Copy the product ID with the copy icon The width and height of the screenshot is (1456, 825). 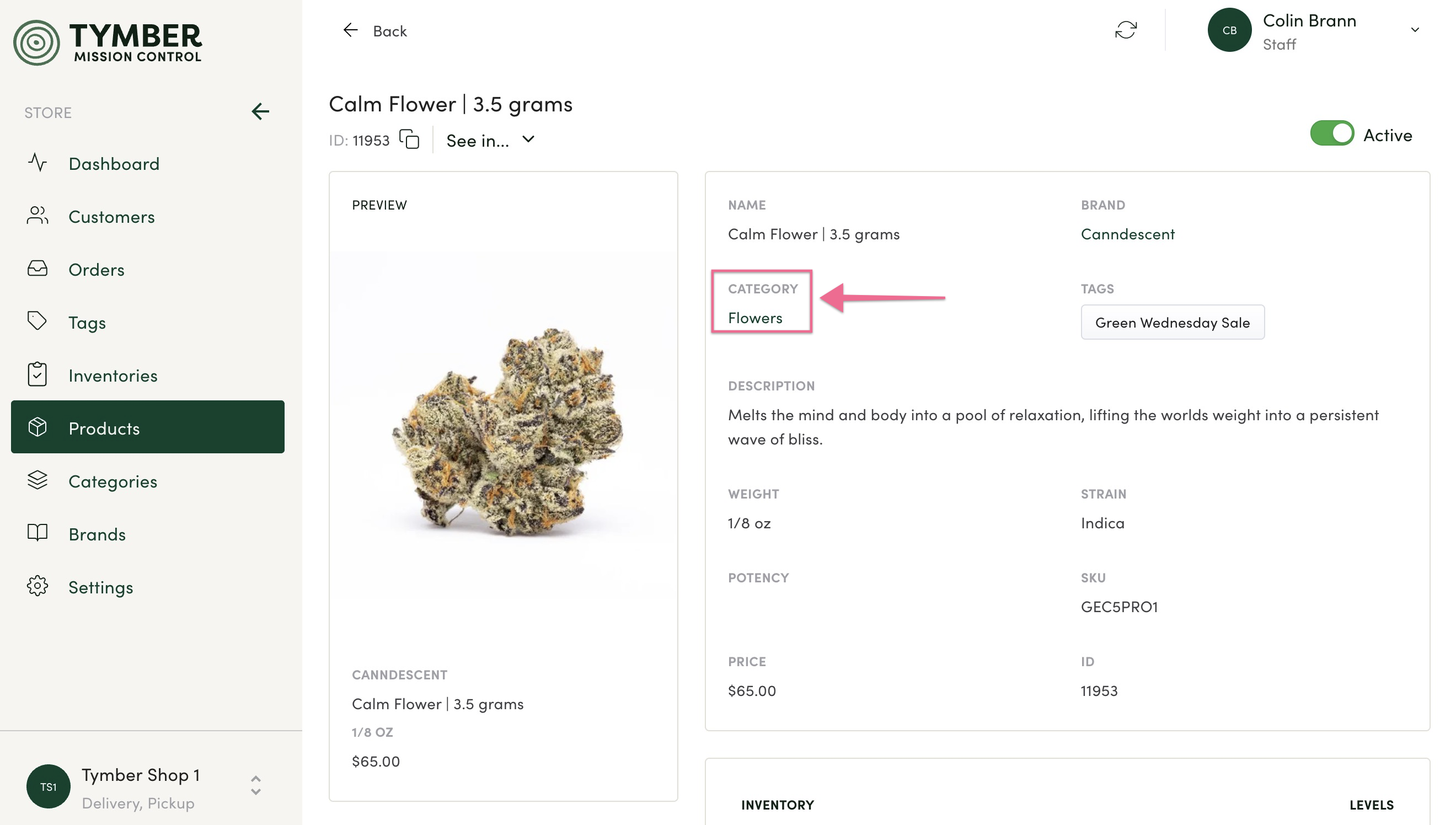(409, 140)
